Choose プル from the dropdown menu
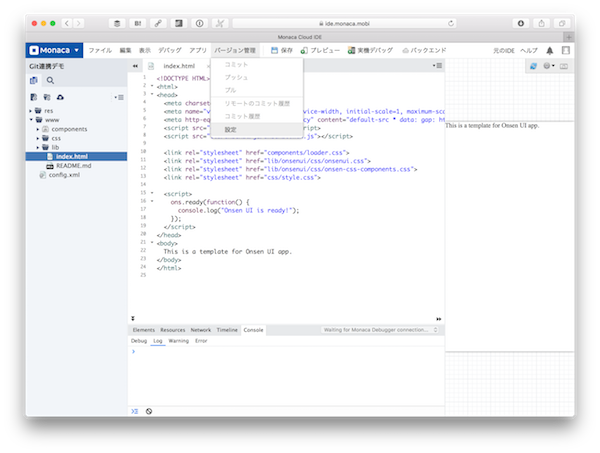600x453 pixels. (257, 90)
